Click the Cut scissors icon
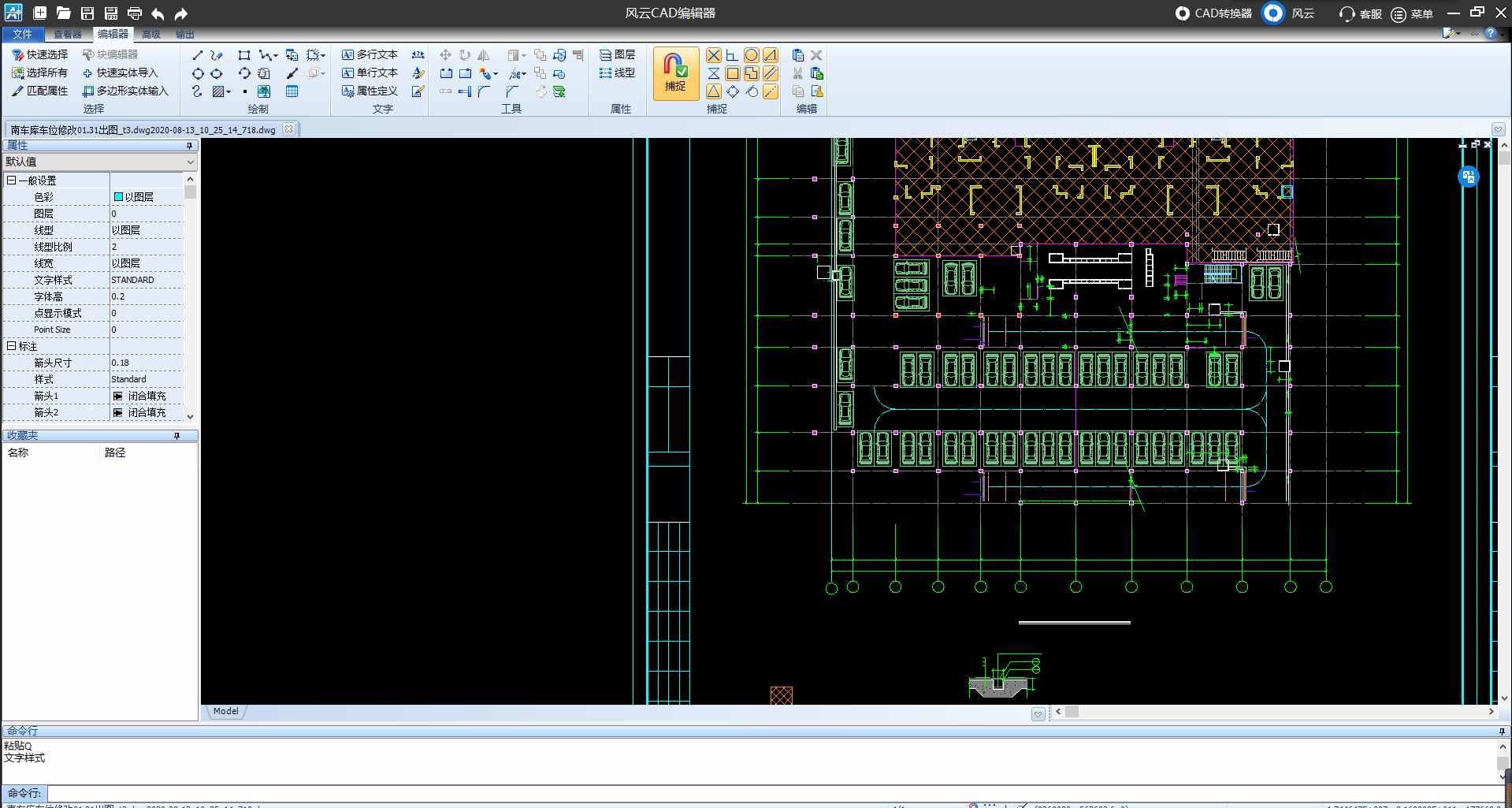 797,73
